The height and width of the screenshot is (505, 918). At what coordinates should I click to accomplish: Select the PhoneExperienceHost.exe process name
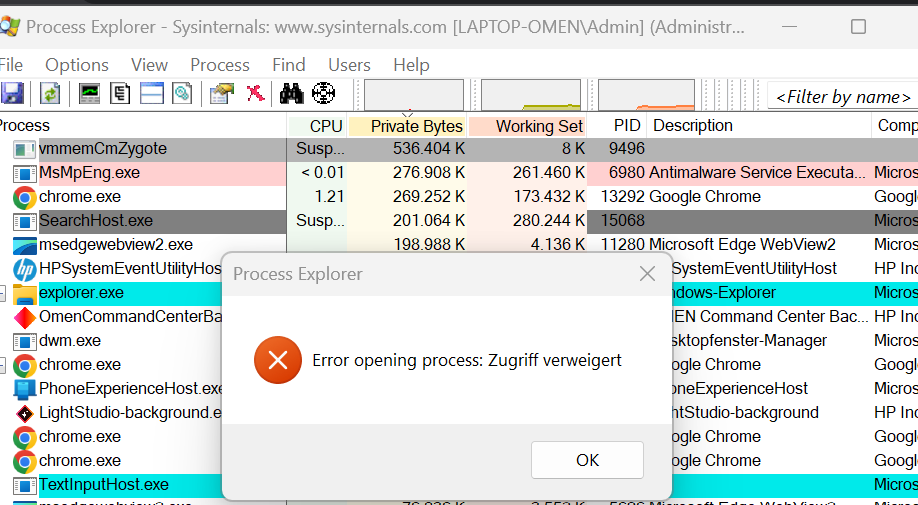pyautogui.click(x=131, y=390)
